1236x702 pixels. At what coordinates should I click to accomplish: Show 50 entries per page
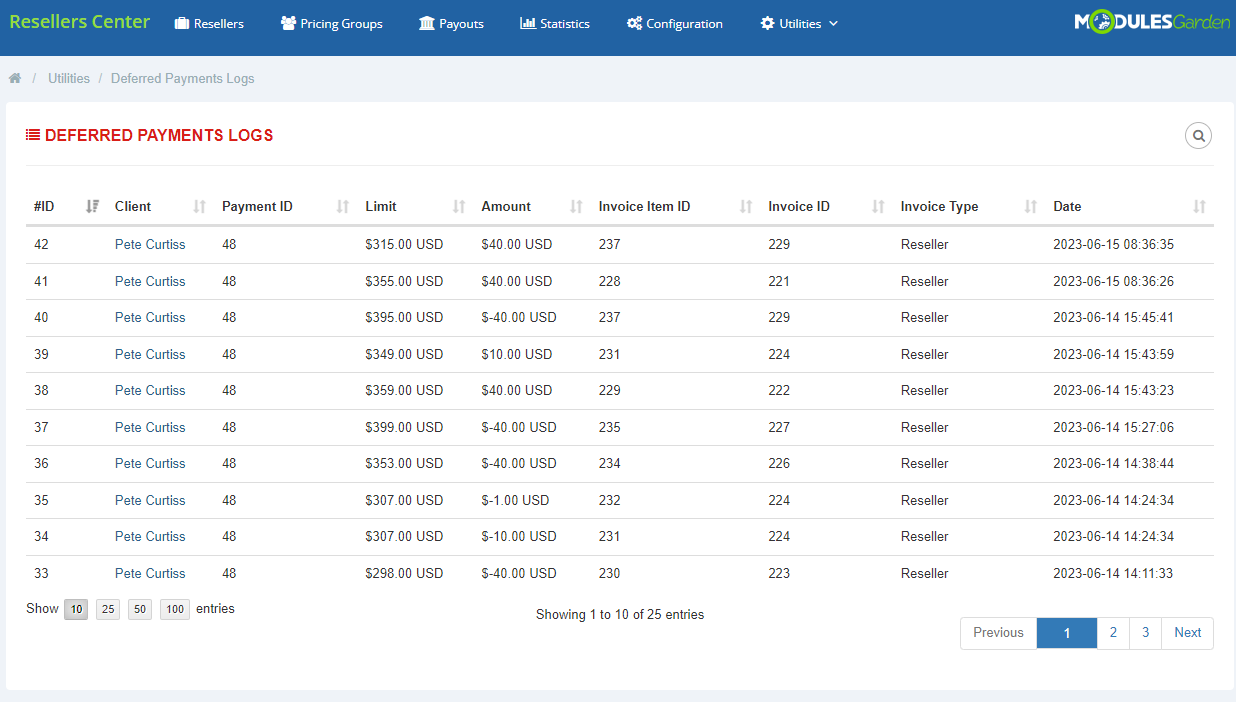(x=140, y=609)
